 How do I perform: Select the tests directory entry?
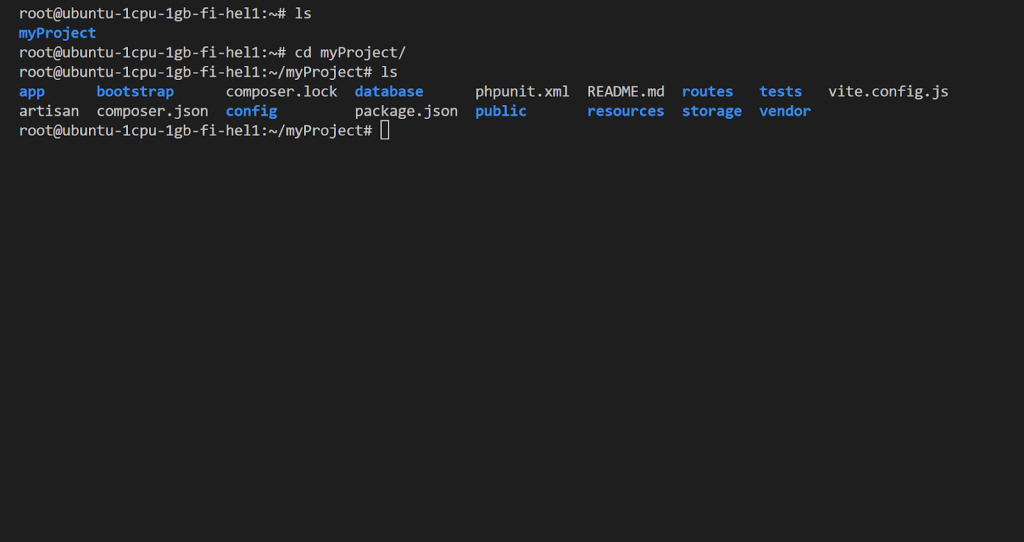[781, 92]
